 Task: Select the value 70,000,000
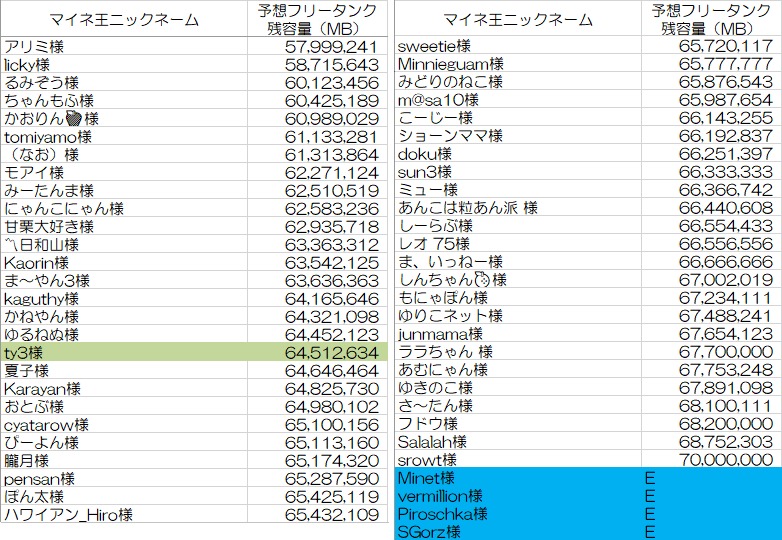pos(726,460)
